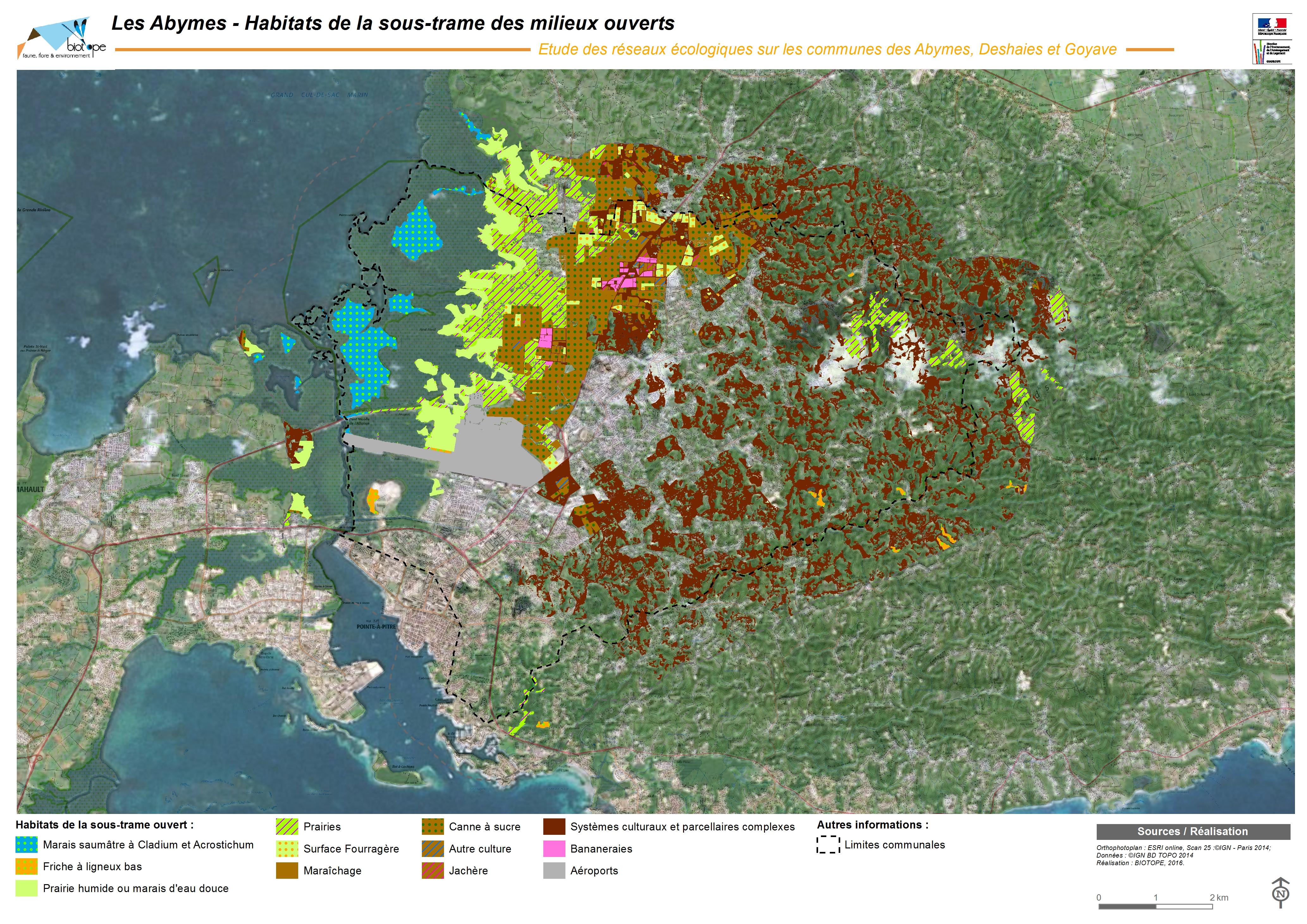
Task: Click the POINTE-À-PITRE label on the map
Action: click(x=376, y=627)
